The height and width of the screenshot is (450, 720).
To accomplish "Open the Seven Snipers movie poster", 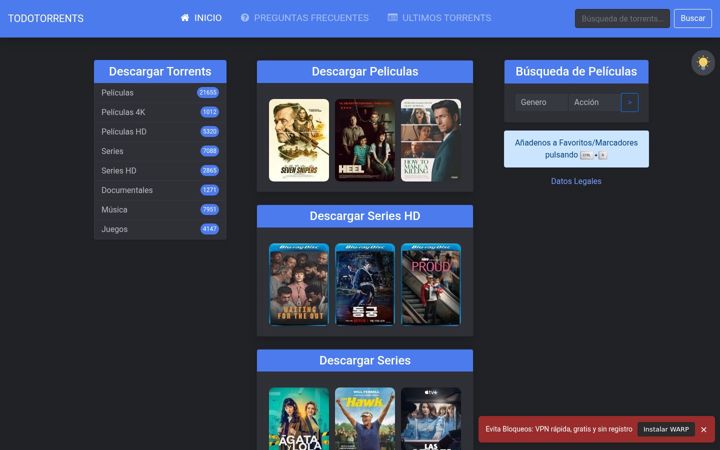I will (299, 140).
